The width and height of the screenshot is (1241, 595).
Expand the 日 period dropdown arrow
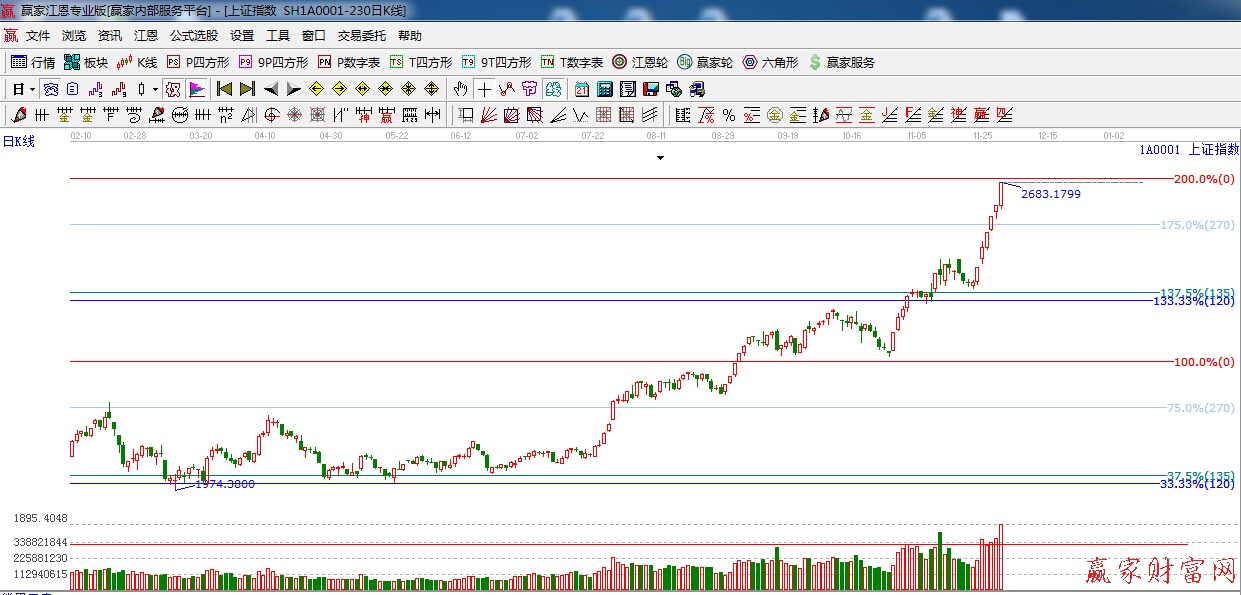[x=32, y=89]
